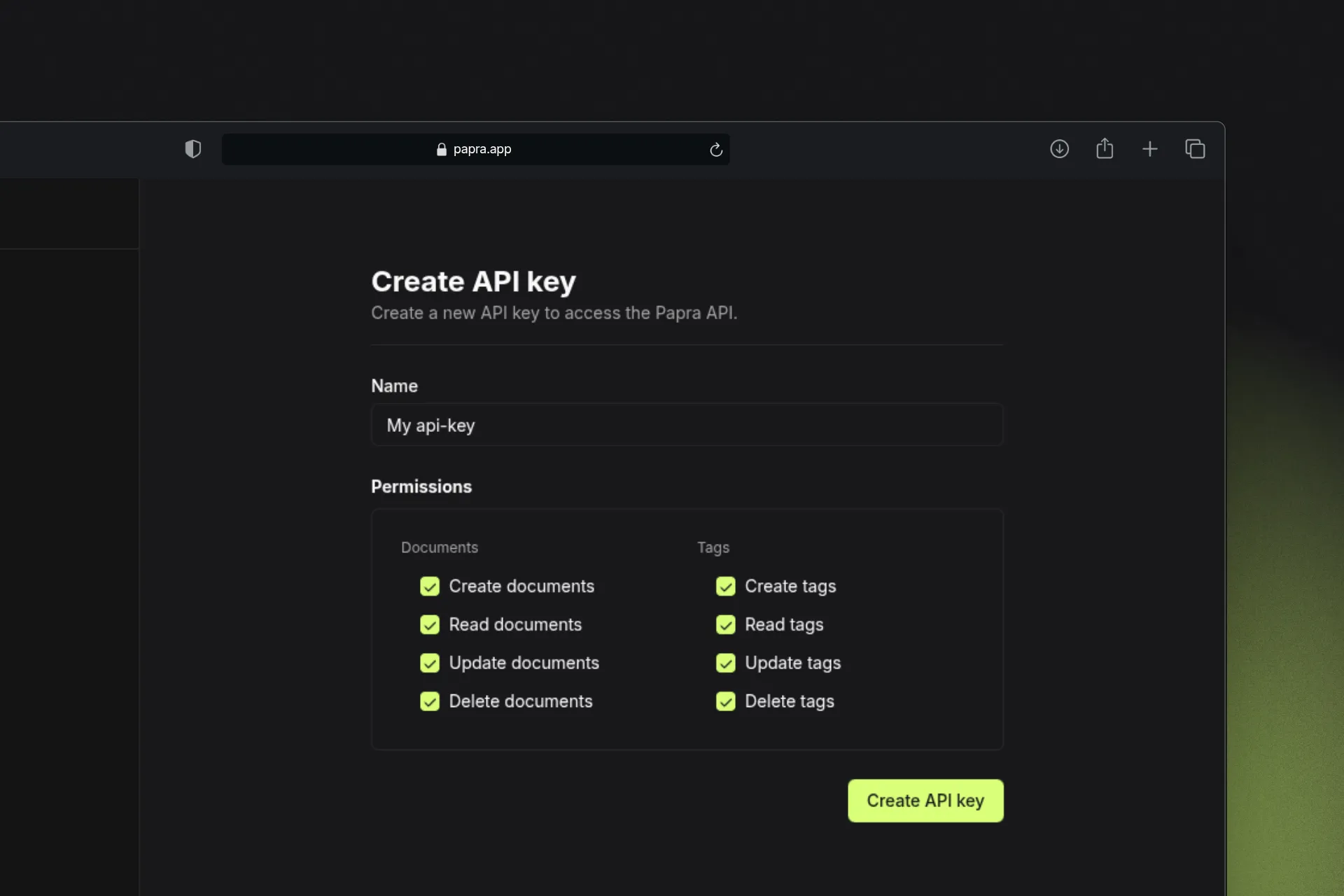
Task: Toggle the Create tags checkbox
Action: click(726, 587)
